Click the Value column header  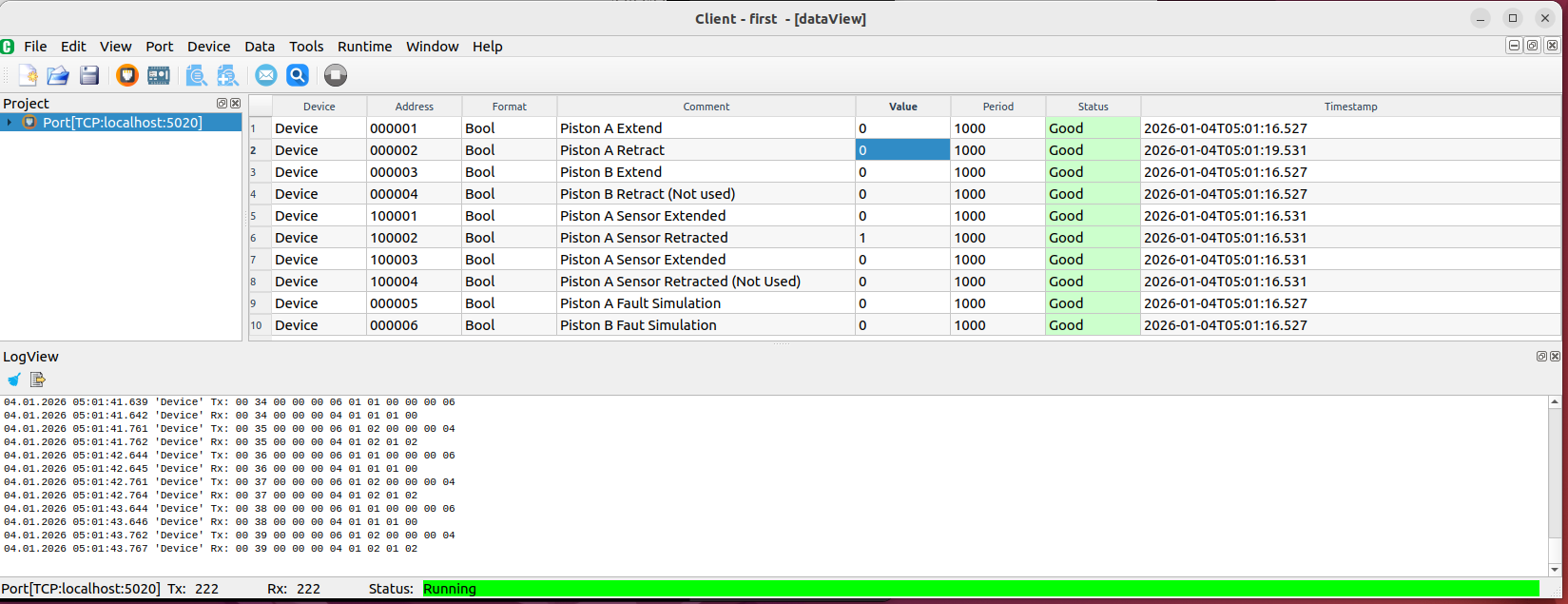pos(903,107)
